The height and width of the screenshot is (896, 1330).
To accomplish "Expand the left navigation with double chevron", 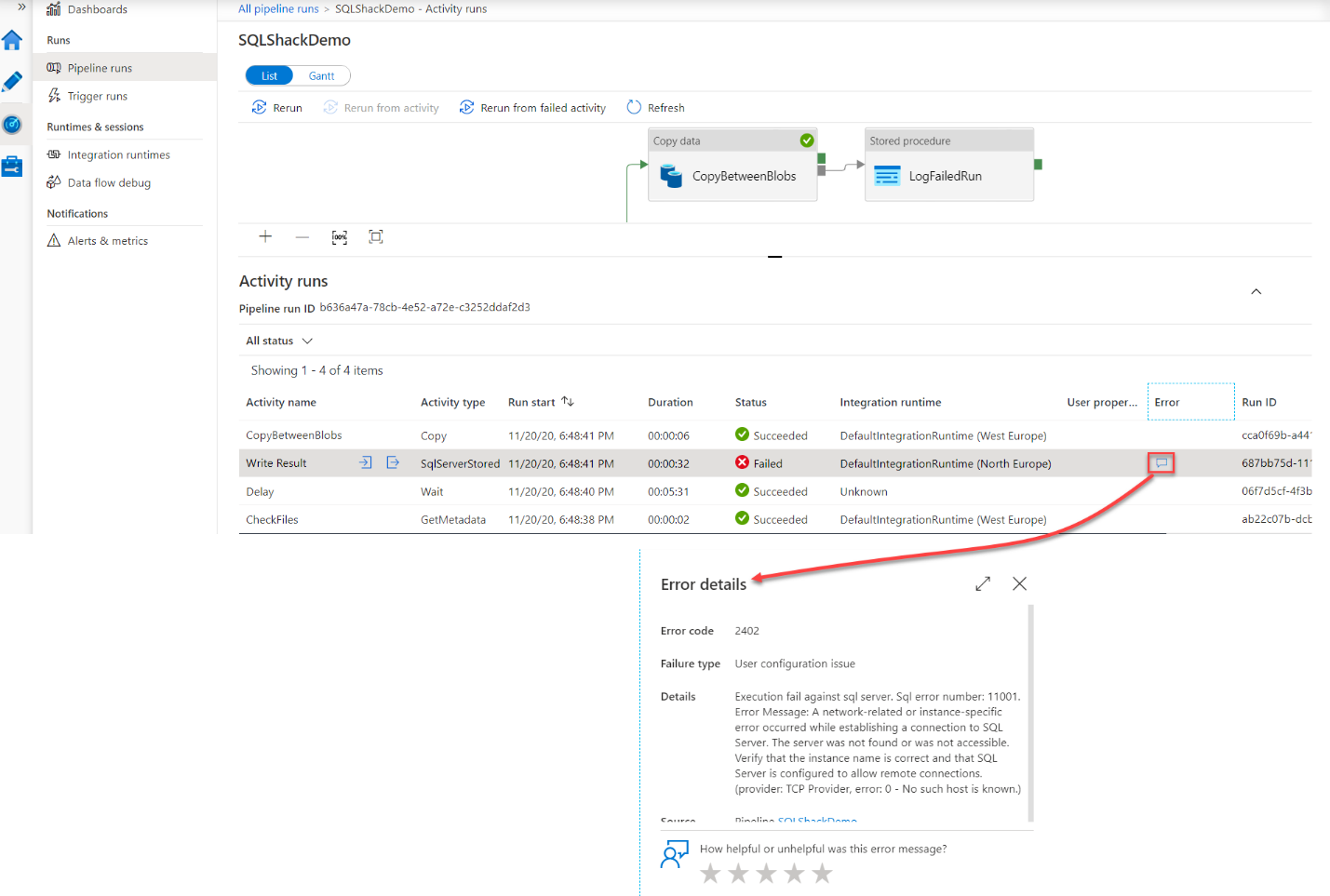I will (21, 7).
